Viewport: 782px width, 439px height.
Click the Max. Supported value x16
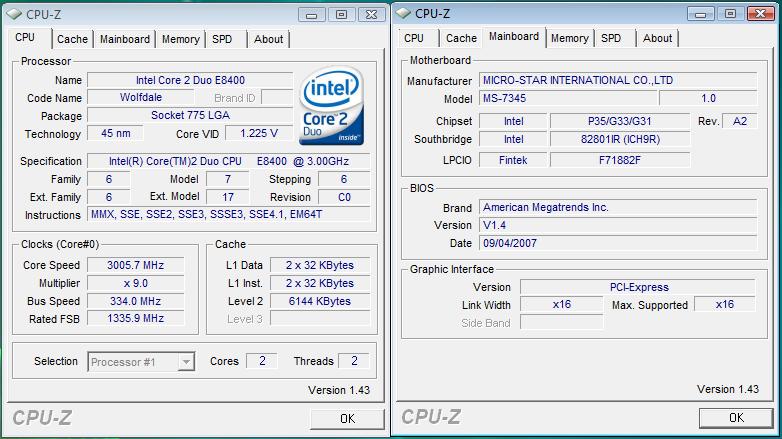click(x=725, y=304)
